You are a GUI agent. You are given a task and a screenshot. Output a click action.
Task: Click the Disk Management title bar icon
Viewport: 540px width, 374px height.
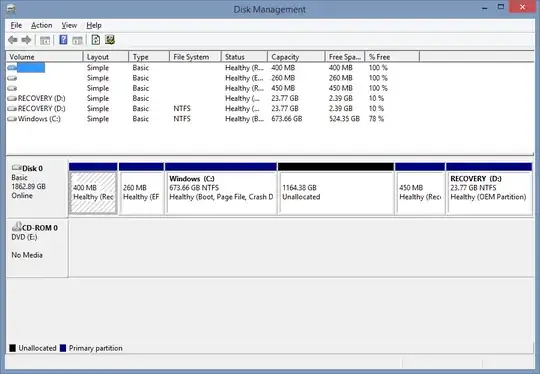point(11,9)
